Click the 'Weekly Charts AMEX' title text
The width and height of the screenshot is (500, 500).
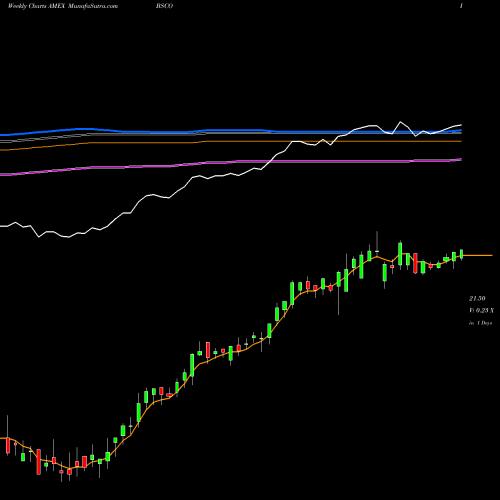click(36, 6)
